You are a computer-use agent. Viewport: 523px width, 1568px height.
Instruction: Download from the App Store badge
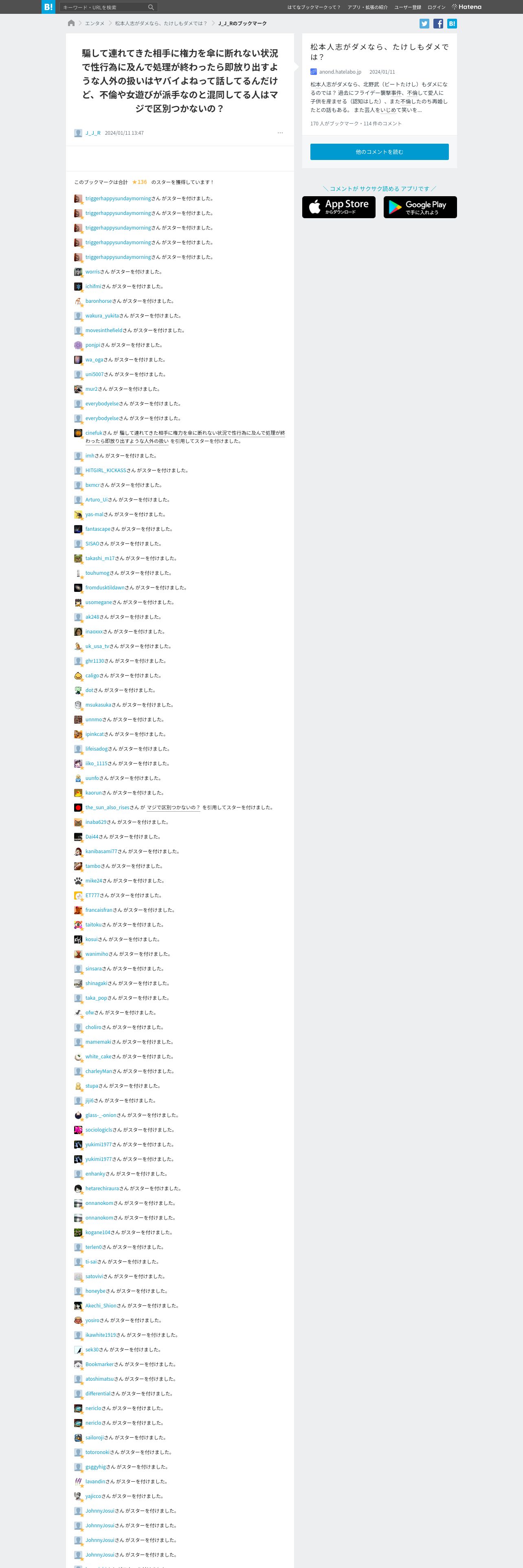[x=338, y=207]
